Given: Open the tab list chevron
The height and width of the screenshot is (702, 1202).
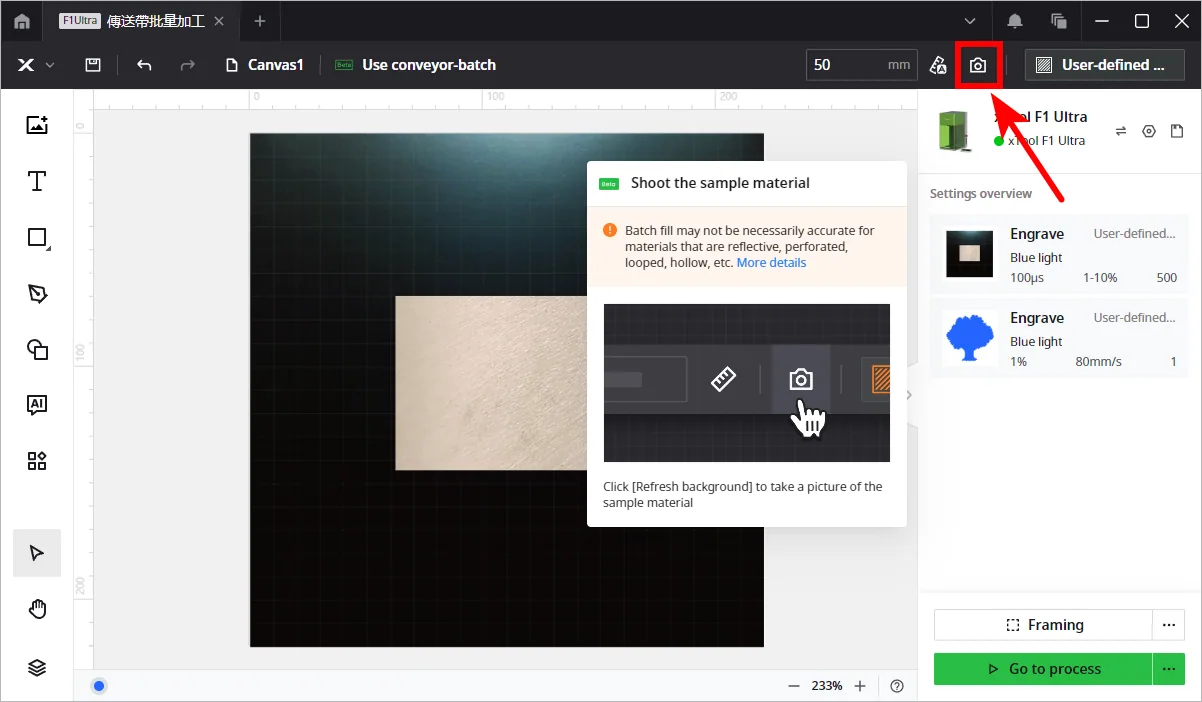Looking at the screenshot, I should pos(970,21).
